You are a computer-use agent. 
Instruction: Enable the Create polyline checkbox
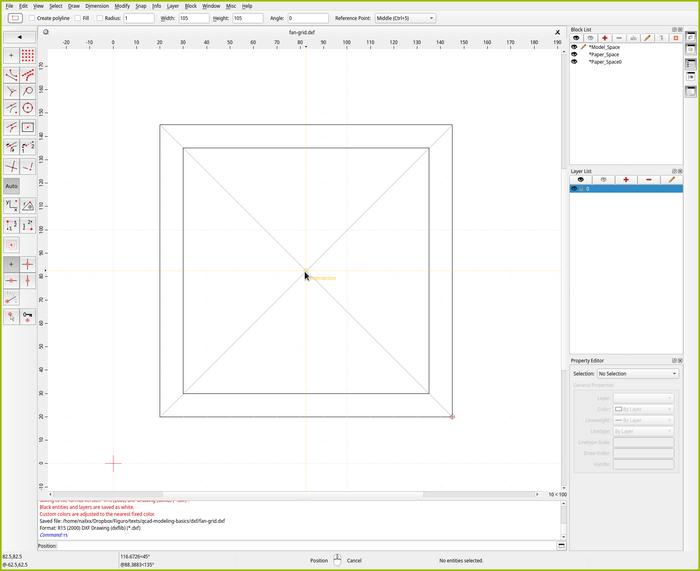pyautogui.click(x=31, y=18)
